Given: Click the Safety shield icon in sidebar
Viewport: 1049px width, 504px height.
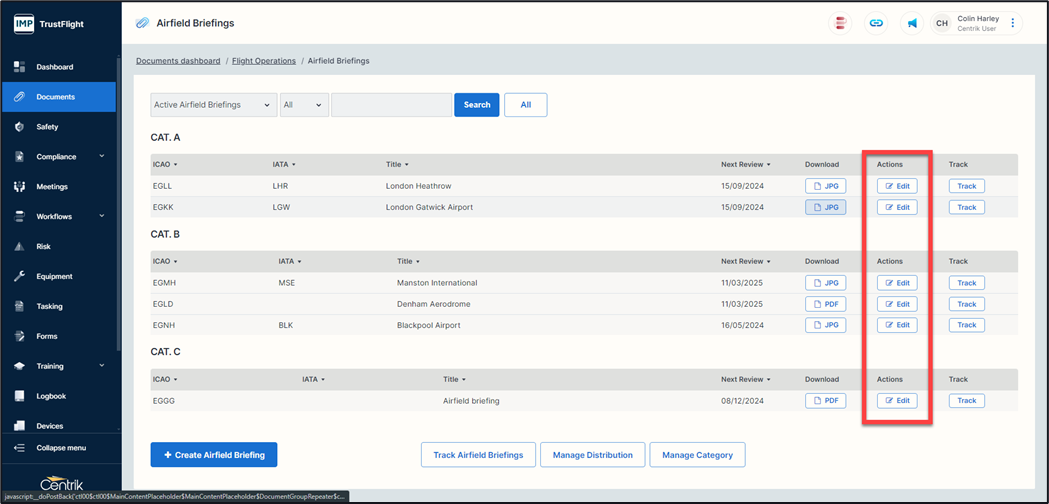Looking at the screenshot, I should click(19, 127).
